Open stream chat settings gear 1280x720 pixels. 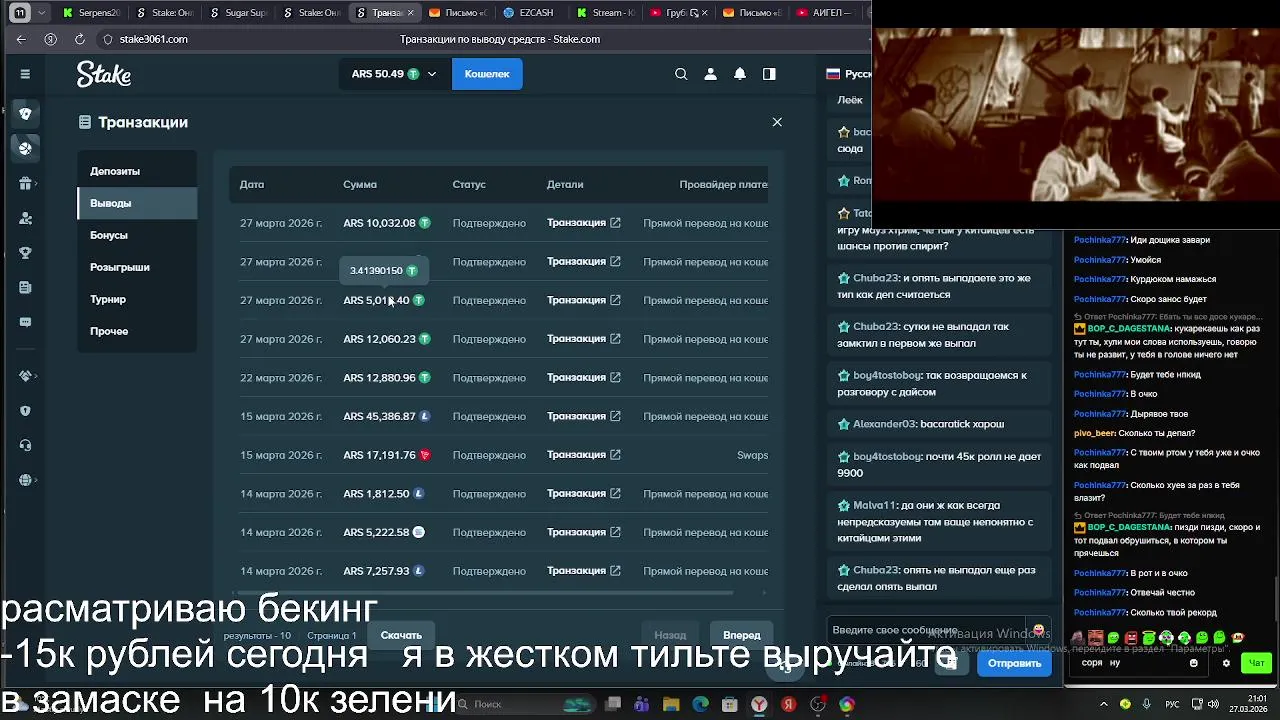[x=1226, y=663]
